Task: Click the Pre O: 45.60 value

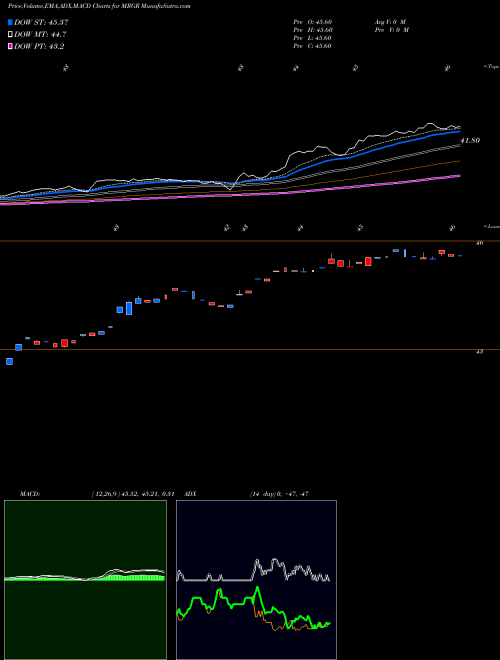Action: [x=313, y=22]
